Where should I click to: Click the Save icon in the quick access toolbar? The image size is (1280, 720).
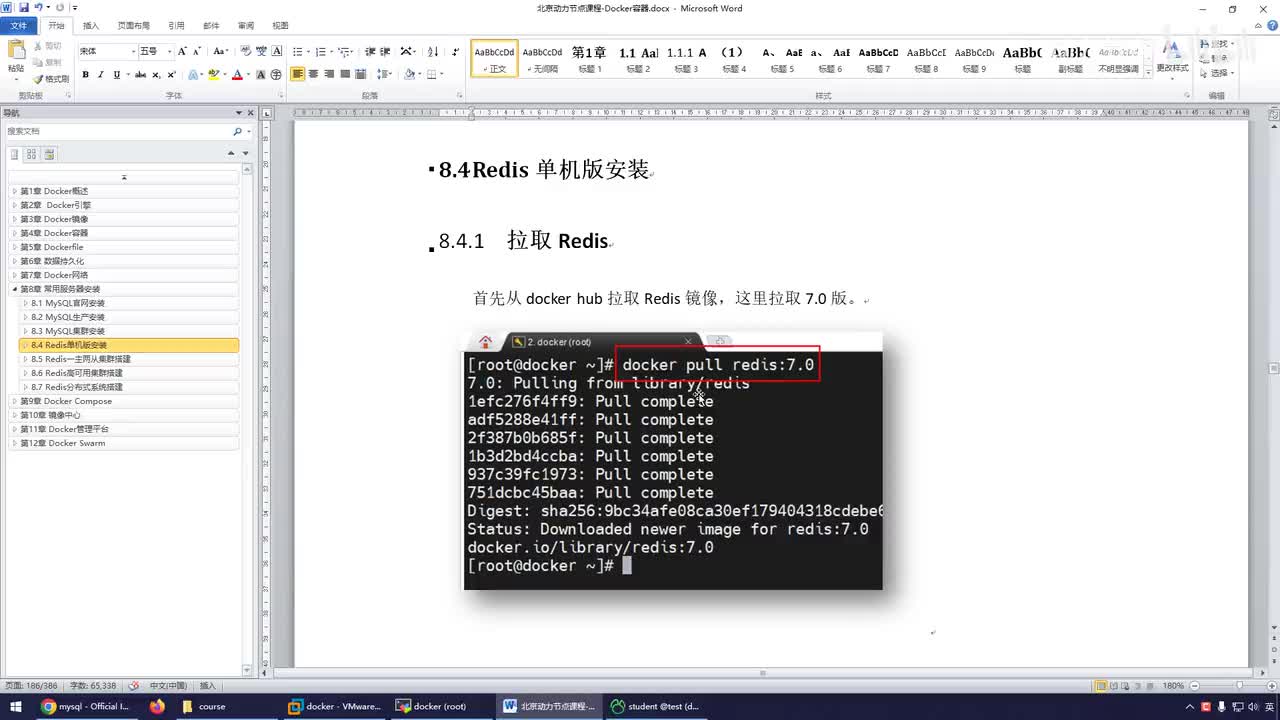click(22, 8)
